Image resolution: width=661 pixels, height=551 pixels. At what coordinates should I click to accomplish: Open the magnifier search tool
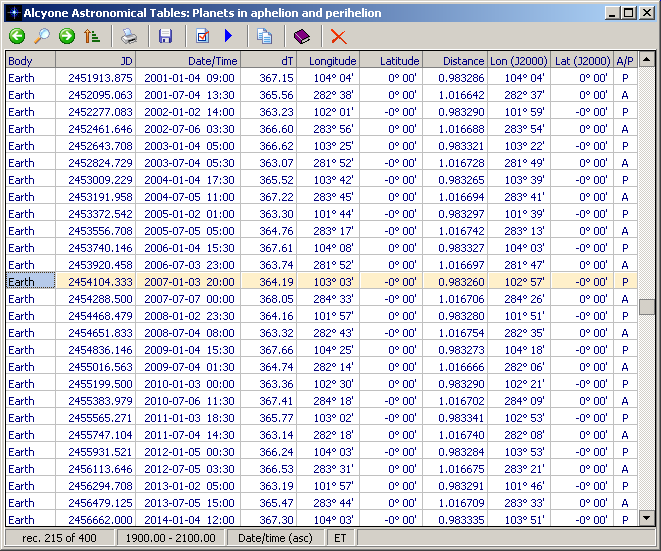click(x=42, y=37)
